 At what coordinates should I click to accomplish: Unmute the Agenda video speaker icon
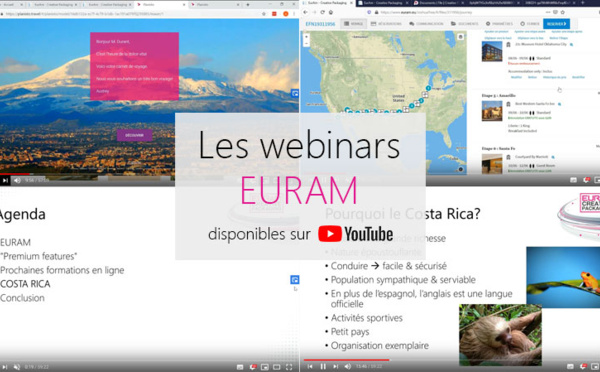click(16, 367)
